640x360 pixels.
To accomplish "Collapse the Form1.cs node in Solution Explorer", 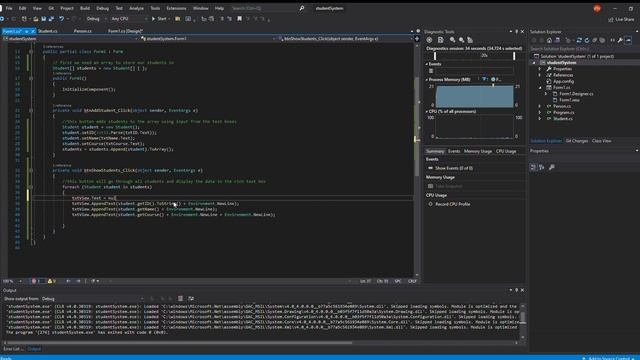I will tap(540, 88).
